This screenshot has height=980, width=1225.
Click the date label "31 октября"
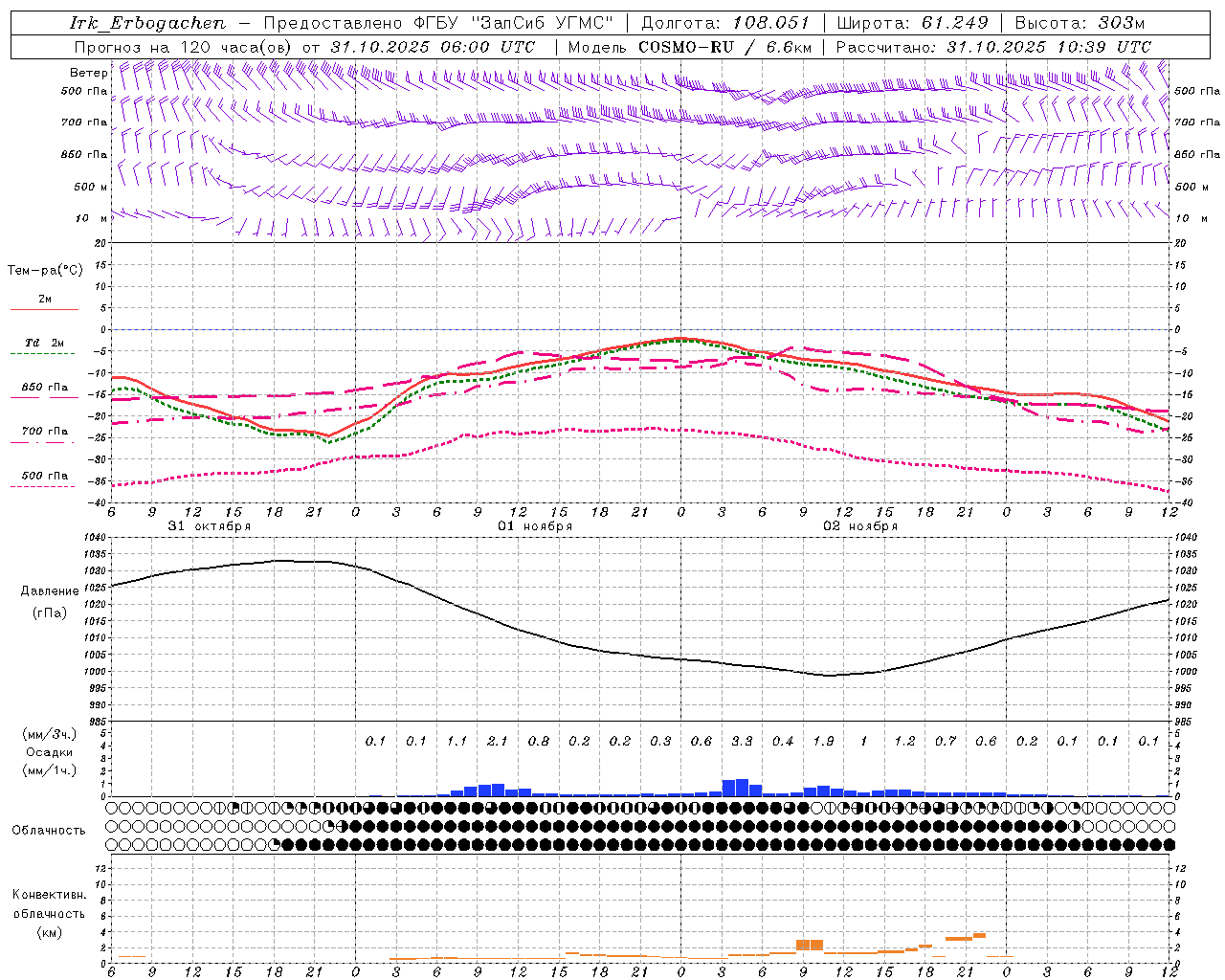tap(210, 526)
